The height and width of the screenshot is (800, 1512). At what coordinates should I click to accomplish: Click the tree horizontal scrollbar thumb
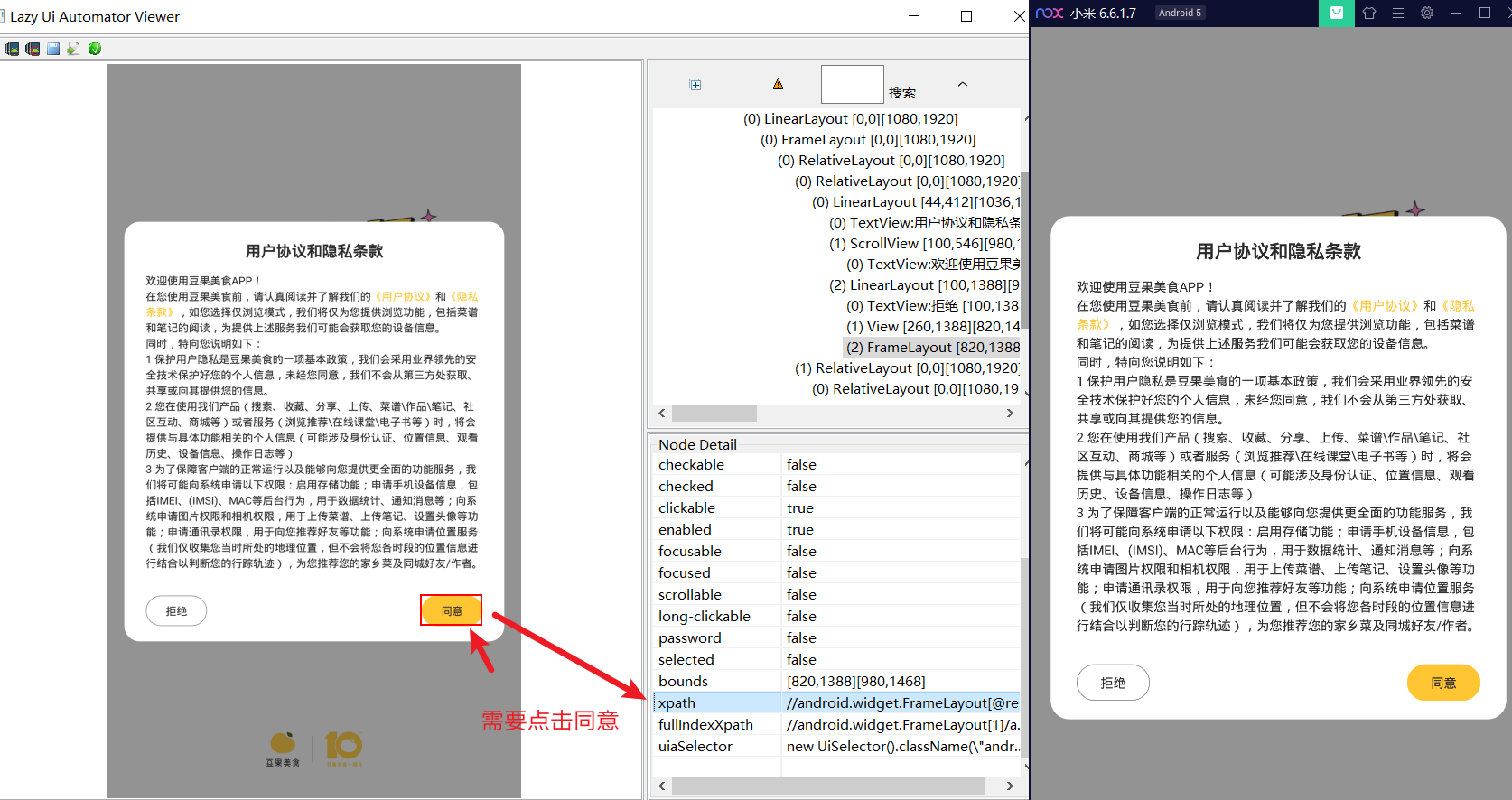pos(714,413)
